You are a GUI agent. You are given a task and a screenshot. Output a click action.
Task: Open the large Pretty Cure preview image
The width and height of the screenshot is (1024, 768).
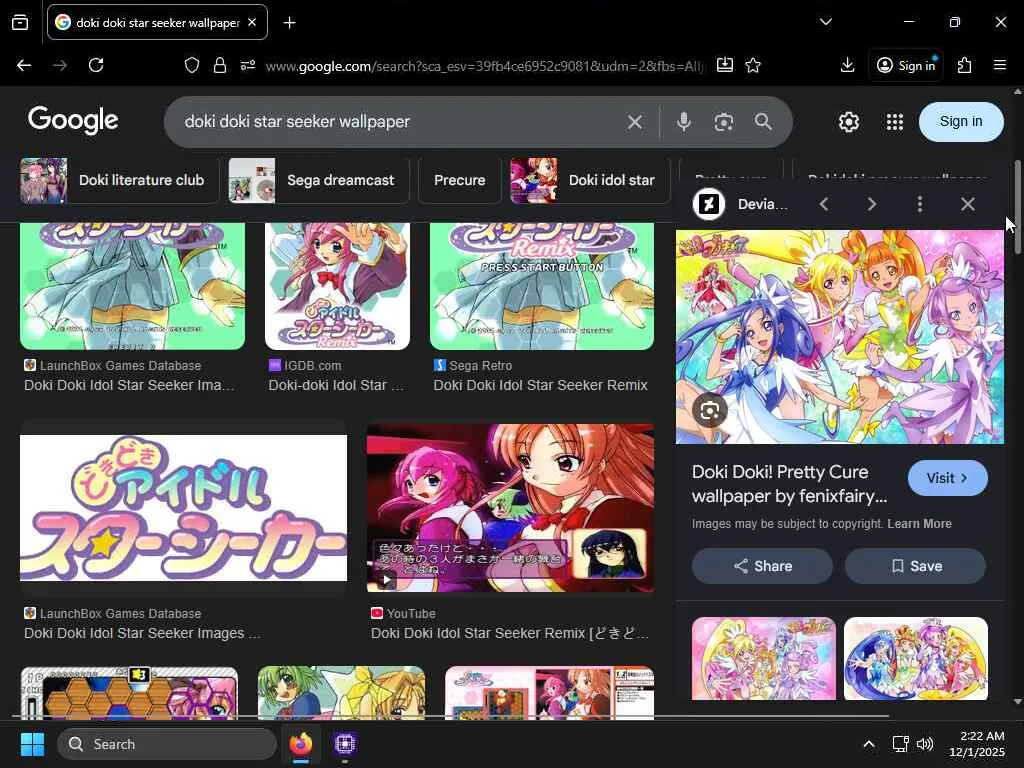click(840, 336)
